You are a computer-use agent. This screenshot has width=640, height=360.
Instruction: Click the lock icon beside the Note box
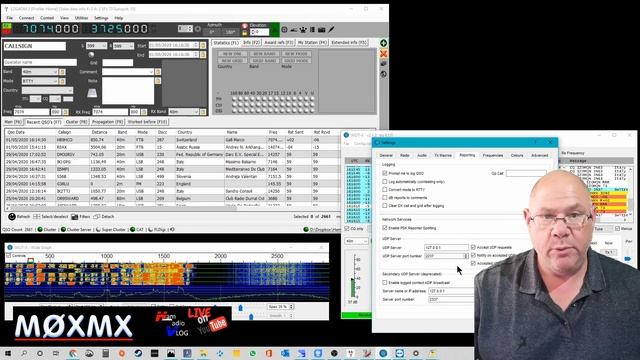click(158, 81)
